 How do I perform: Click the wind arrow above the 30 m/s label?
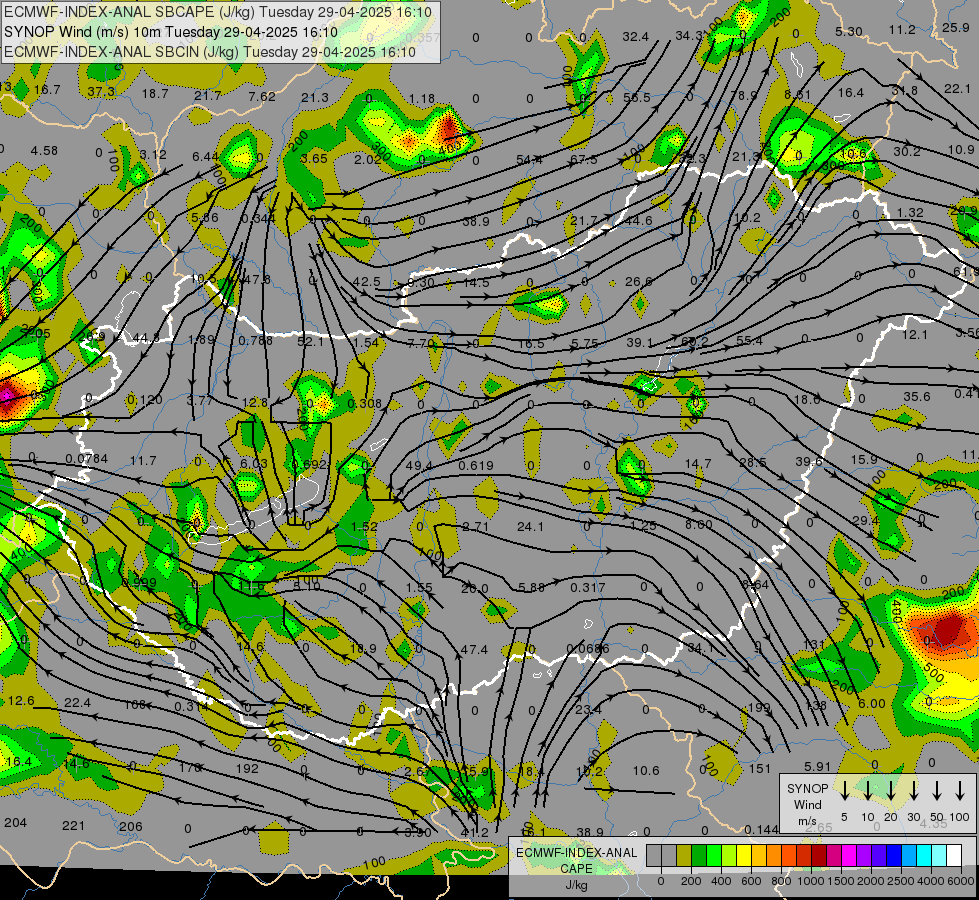[x=913, y=790]
